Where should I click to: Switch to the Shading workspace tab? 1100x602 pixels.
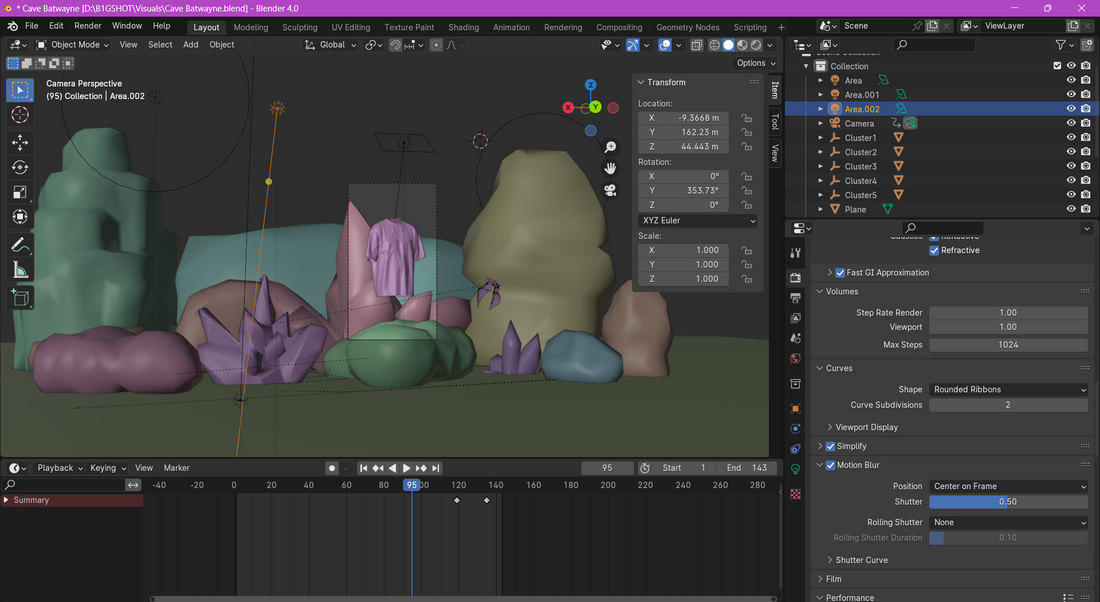click(x=464, y=27)
